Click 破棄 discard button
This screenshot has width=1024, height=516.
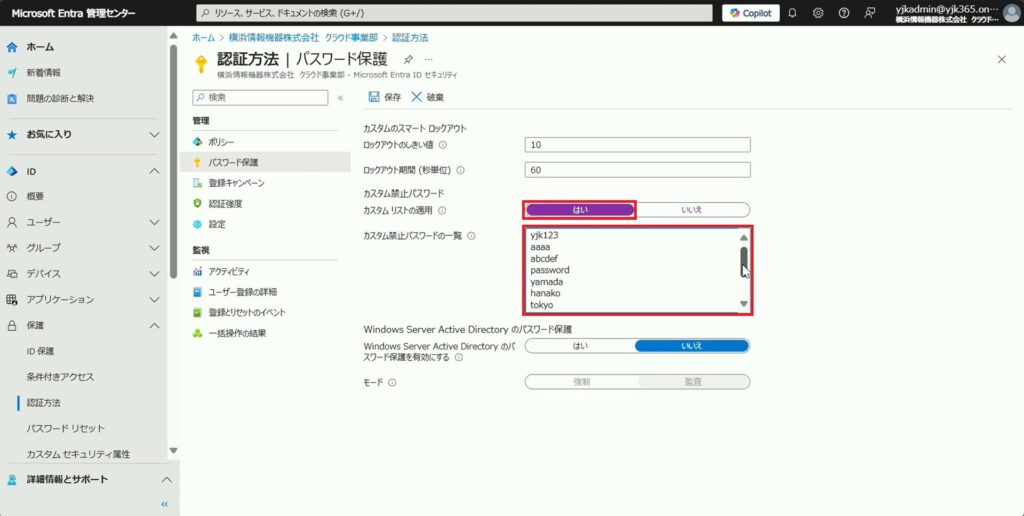click(x=427, y=97)
